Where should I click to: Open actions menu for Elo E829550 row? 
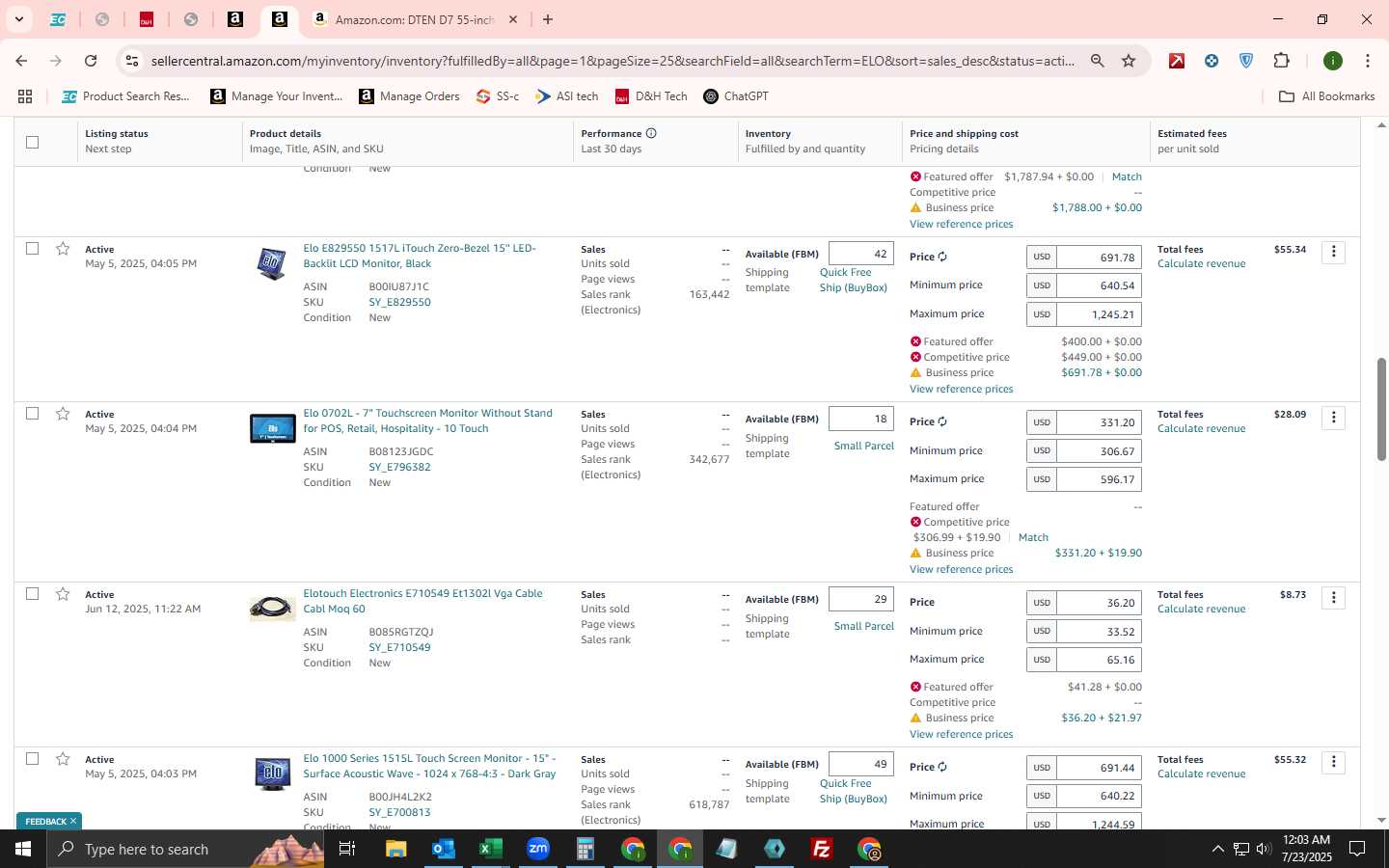coord(1334,252)
